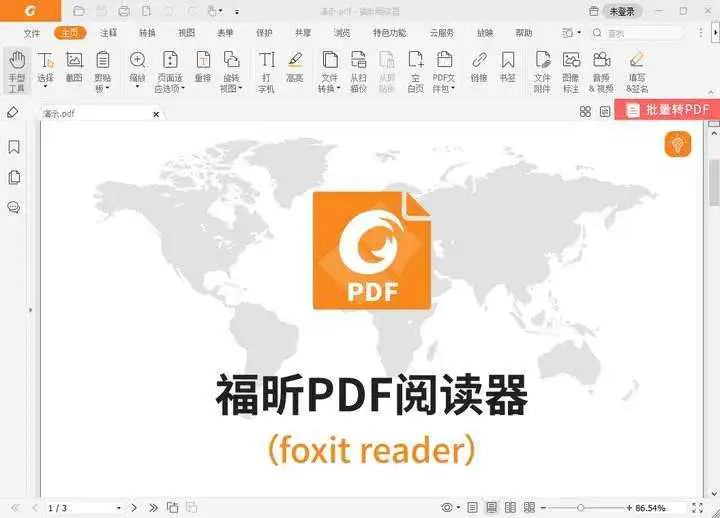This screenshot has height=518, width=720.
Task: Open the Clipboard tool (剪贴板)
Action: coord(102,71)
